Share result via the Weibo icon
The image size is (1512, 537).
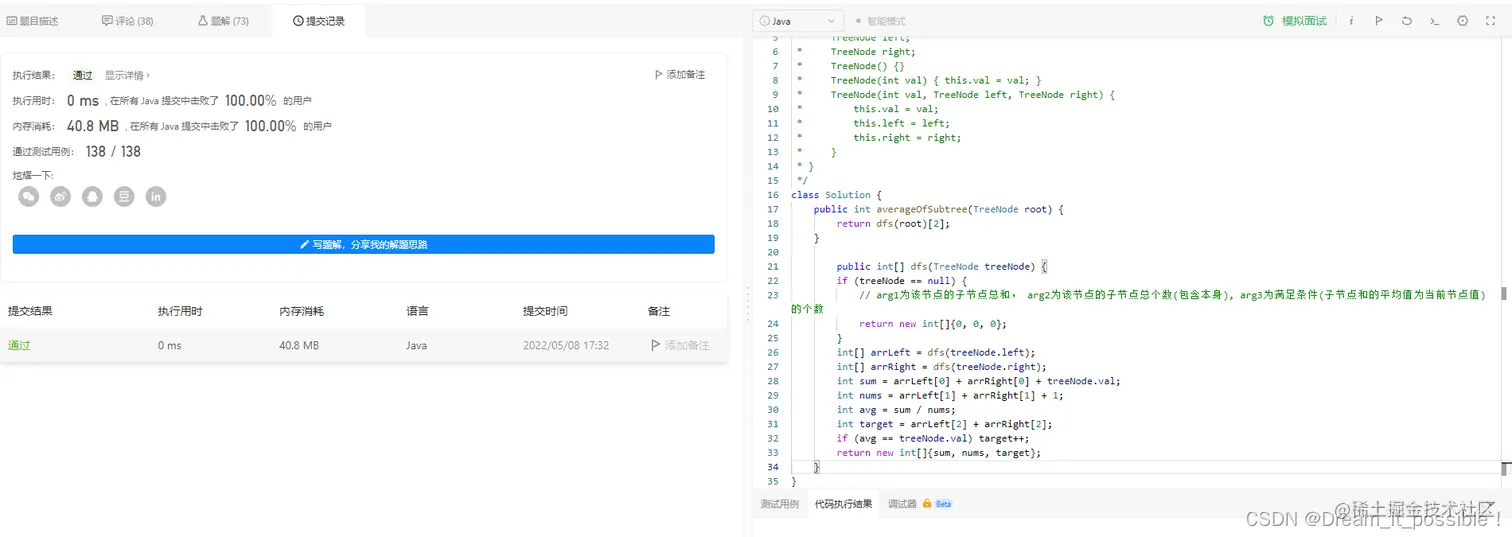point(61,197)
